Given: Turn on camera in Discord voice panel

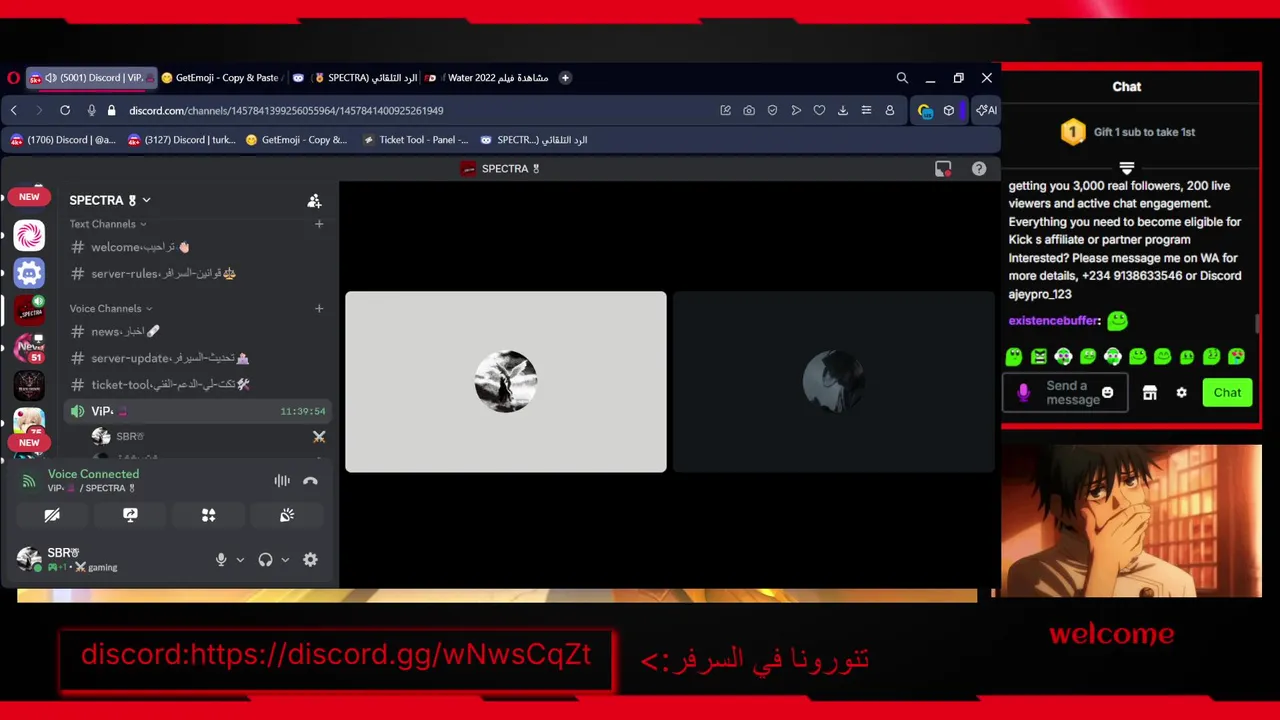Looking at the screenshot, I should 52,515.
